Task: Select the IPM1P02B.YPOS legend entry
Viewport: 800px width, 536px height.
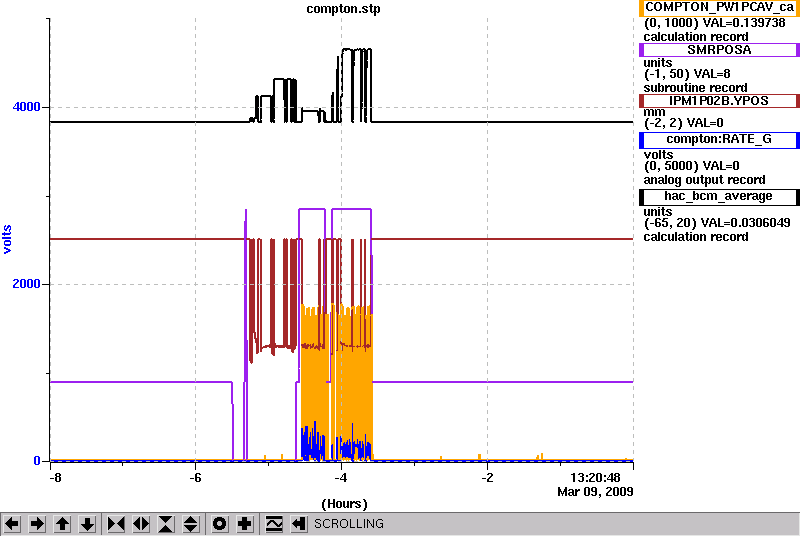Action: click(719, 101)
